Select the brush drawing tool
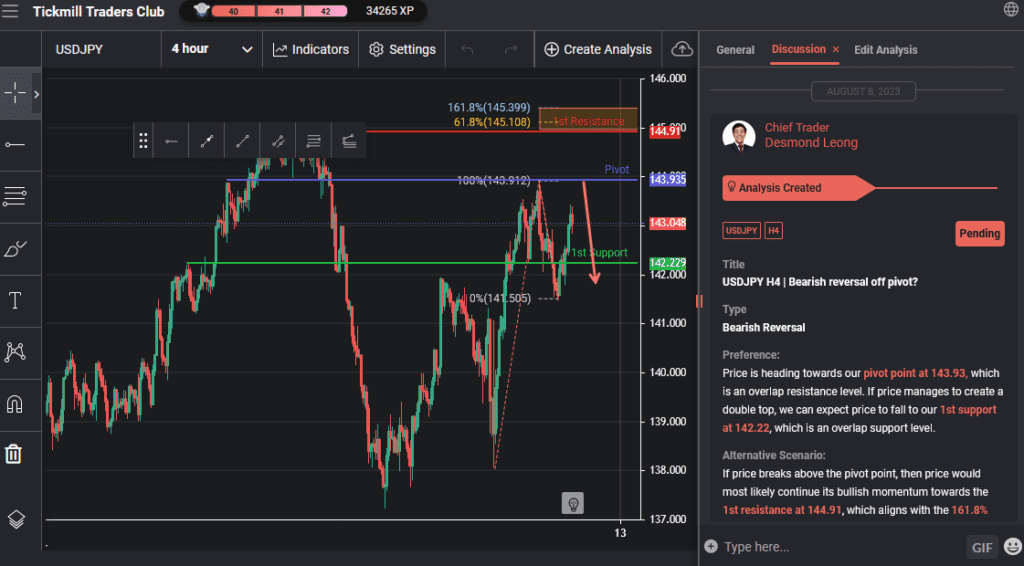1024x566 pixels. [15, 248]
